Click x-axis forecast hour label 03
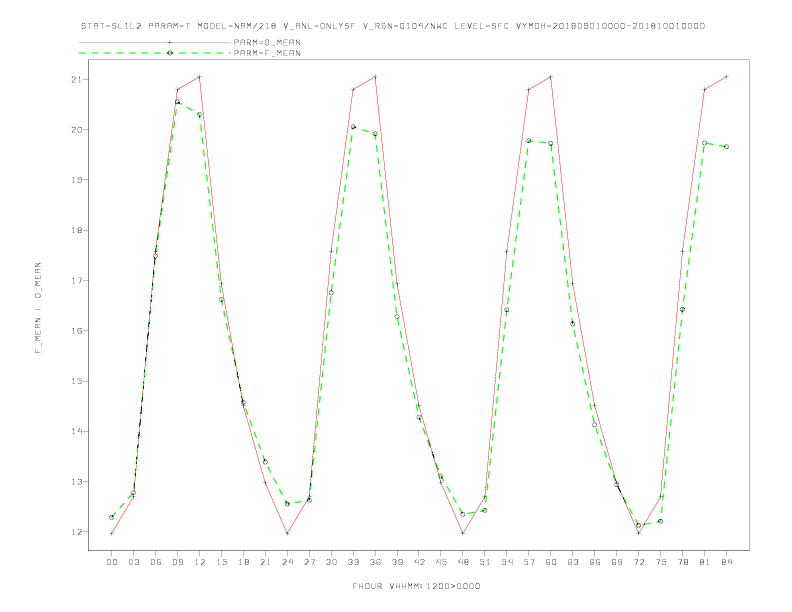 pos(133,562)
